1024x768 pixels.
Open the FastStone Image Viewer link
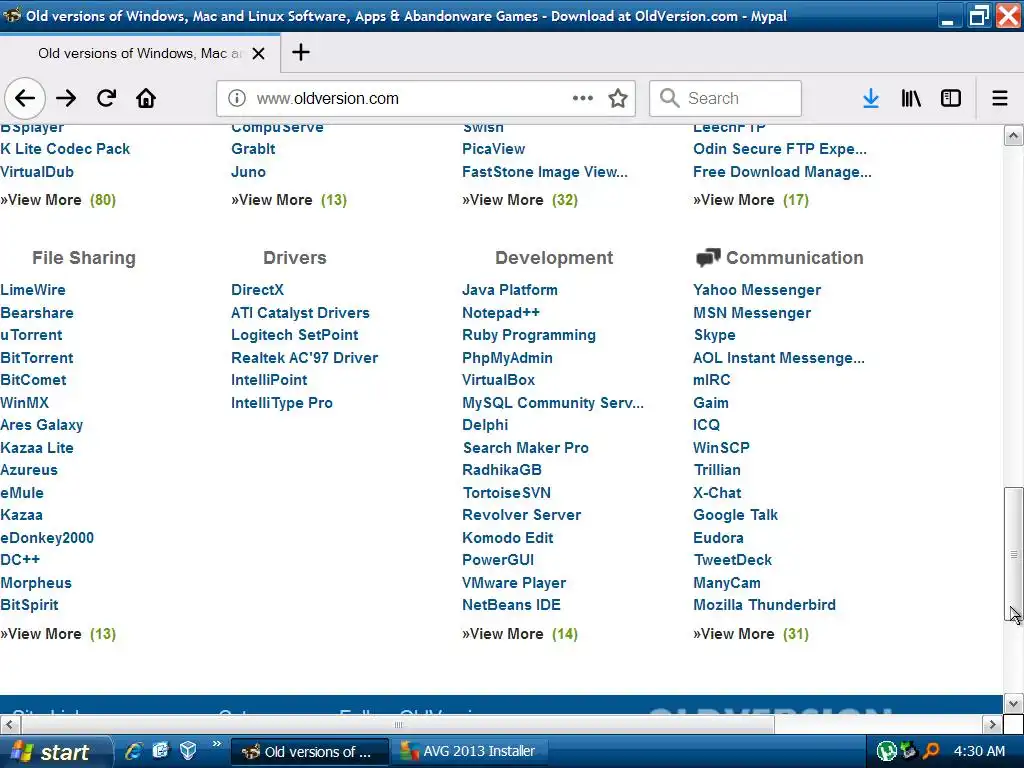545,172
